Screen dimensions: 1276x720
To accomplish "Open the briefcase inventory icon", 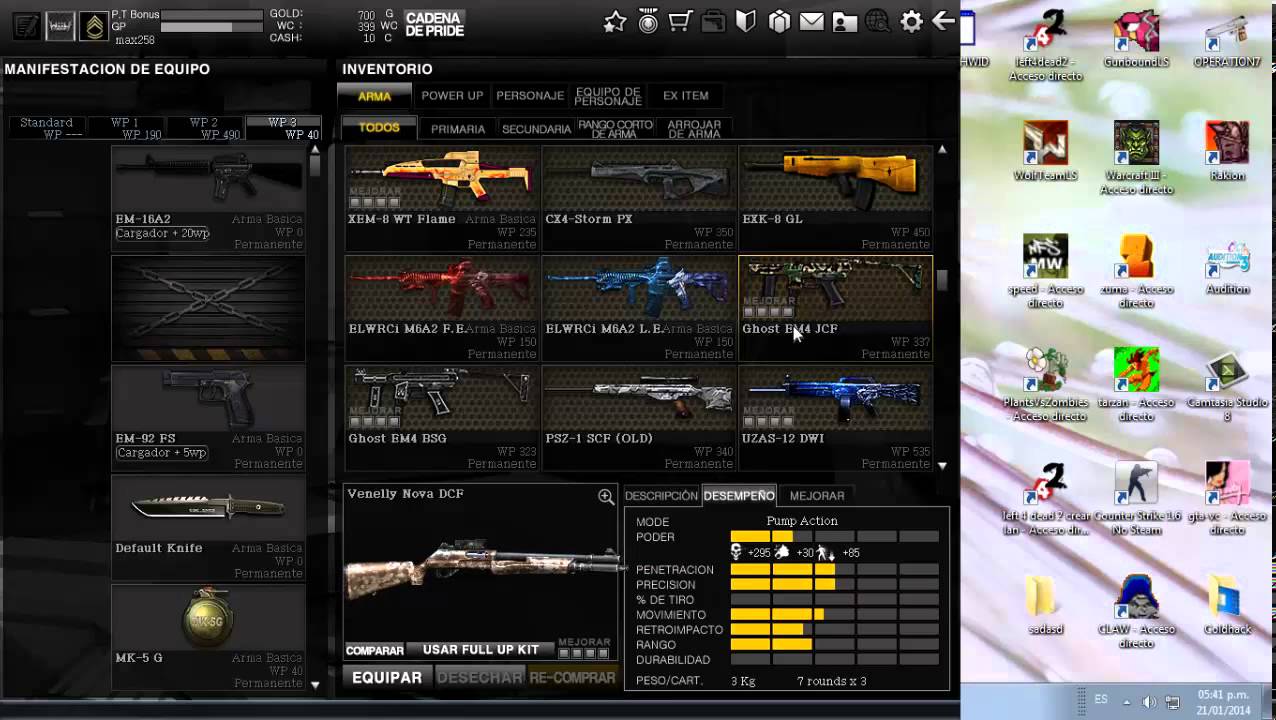I will [714, 22].
